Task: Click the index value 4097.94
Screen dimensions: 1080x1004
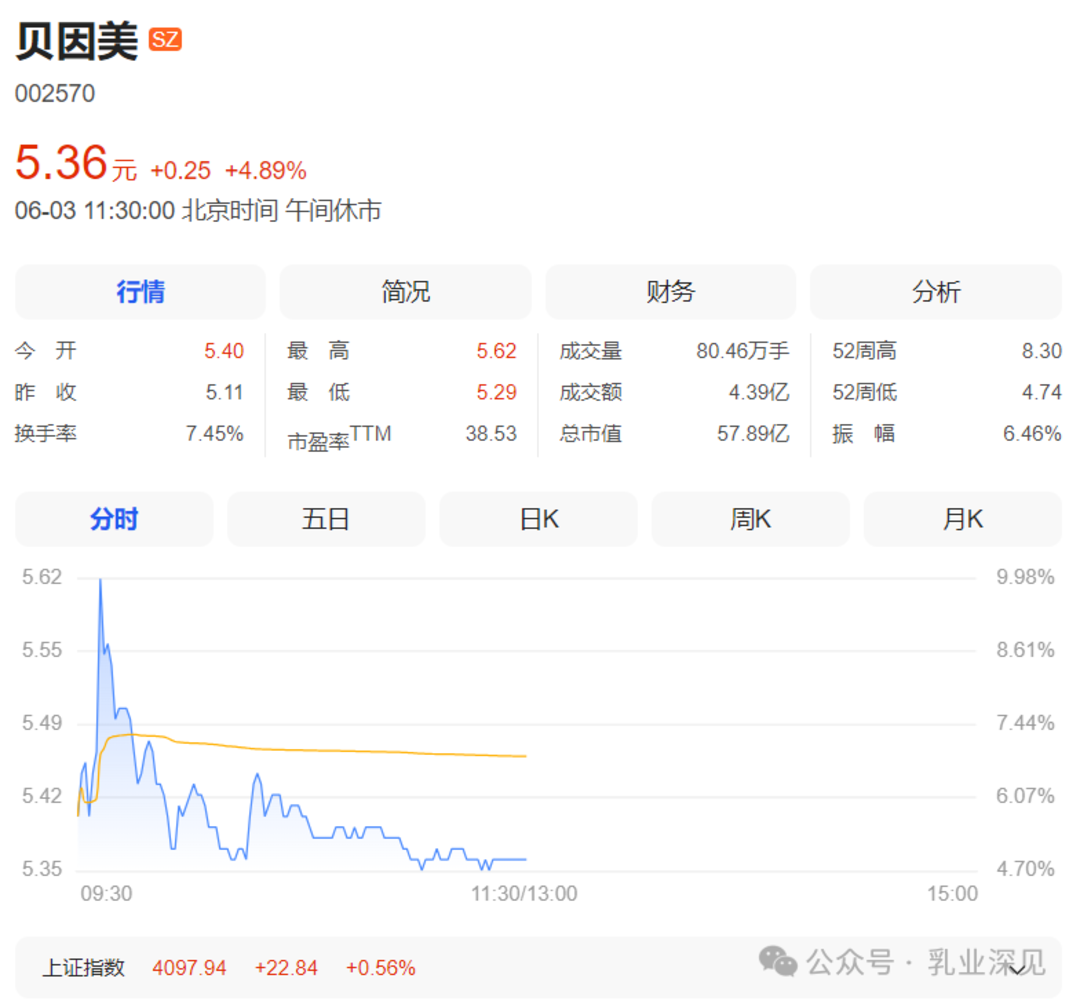Action: pyautogui.click(x=189, y=968)
